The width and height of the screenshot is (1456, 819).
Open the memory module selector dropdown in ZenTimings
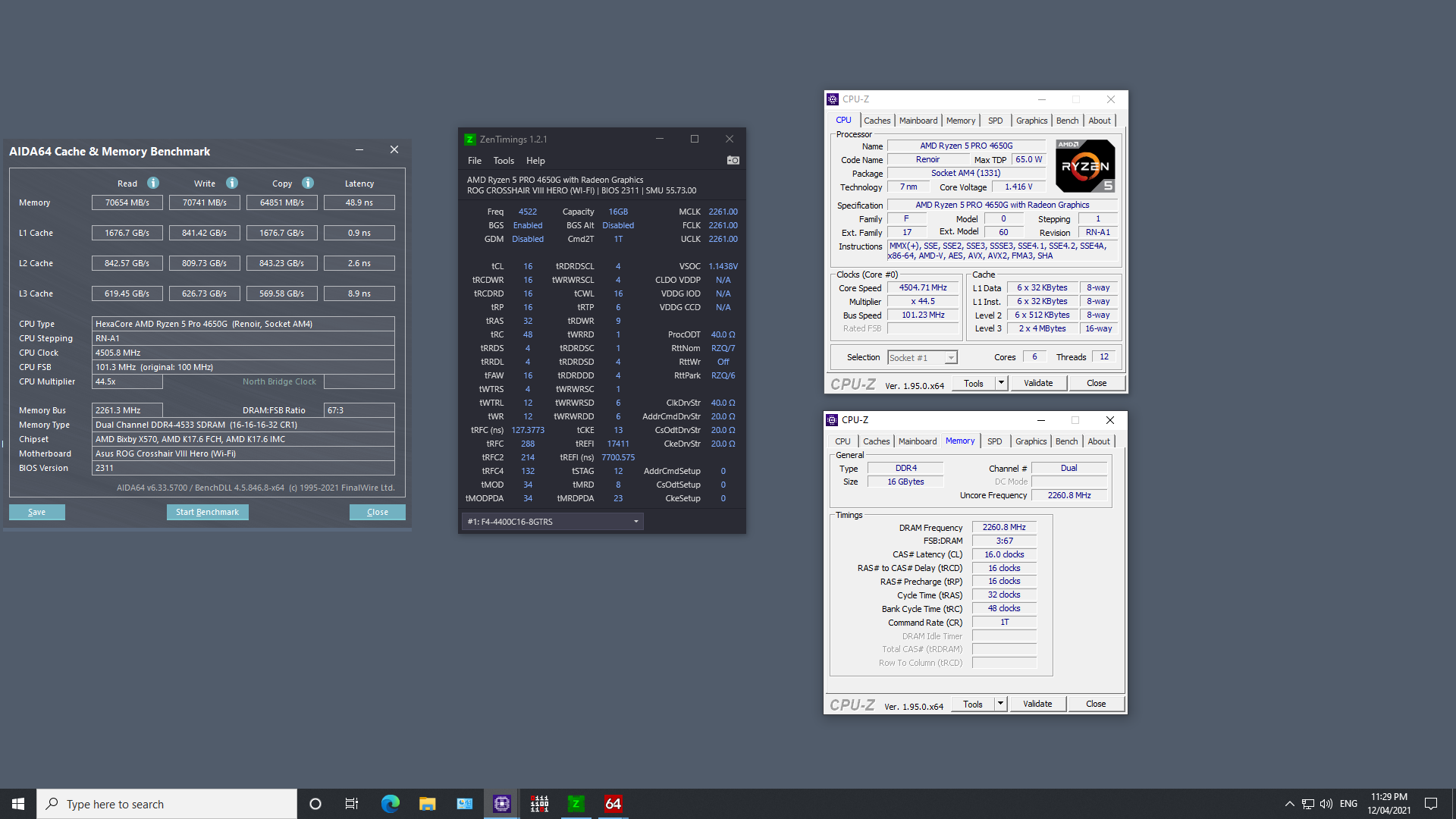(552, 522)
